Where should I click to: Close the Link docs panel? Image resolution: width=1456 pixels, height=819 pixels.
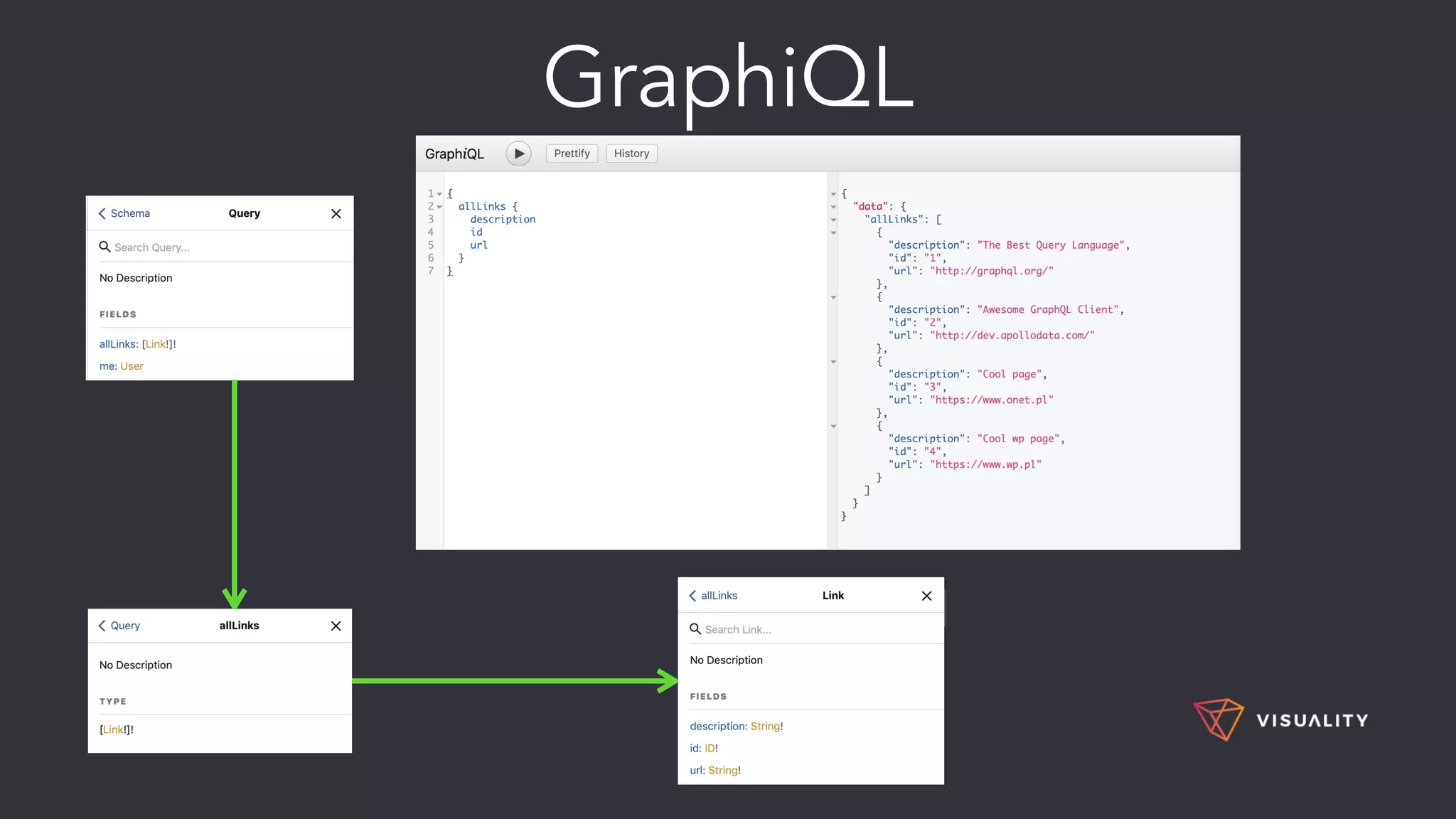point(926,596)
